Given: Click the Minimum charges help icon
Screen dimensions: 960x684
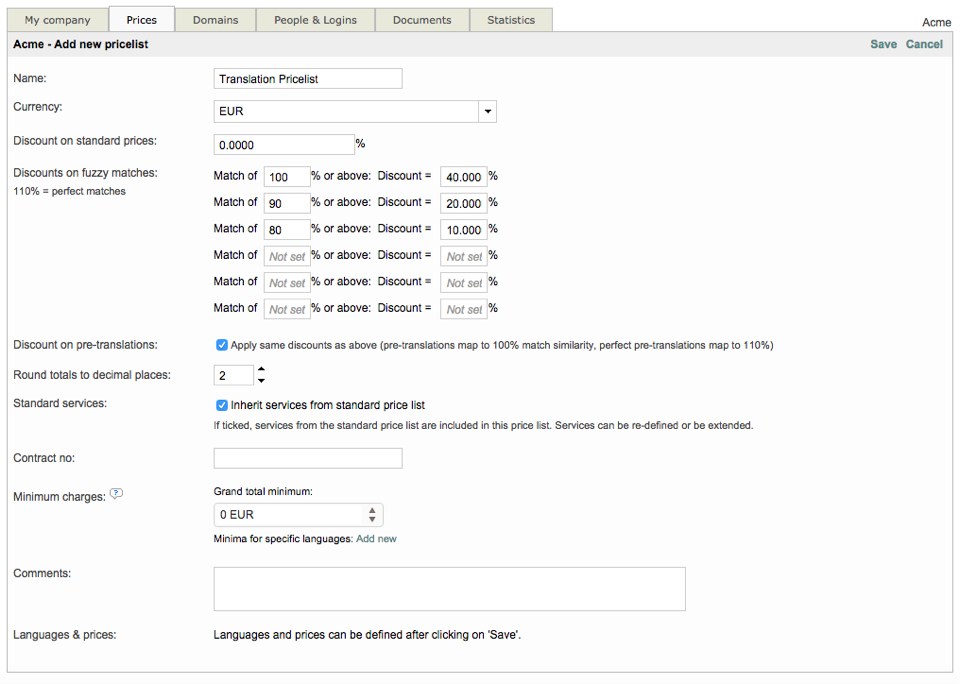Looking at the screenshot, I should 116,493.
